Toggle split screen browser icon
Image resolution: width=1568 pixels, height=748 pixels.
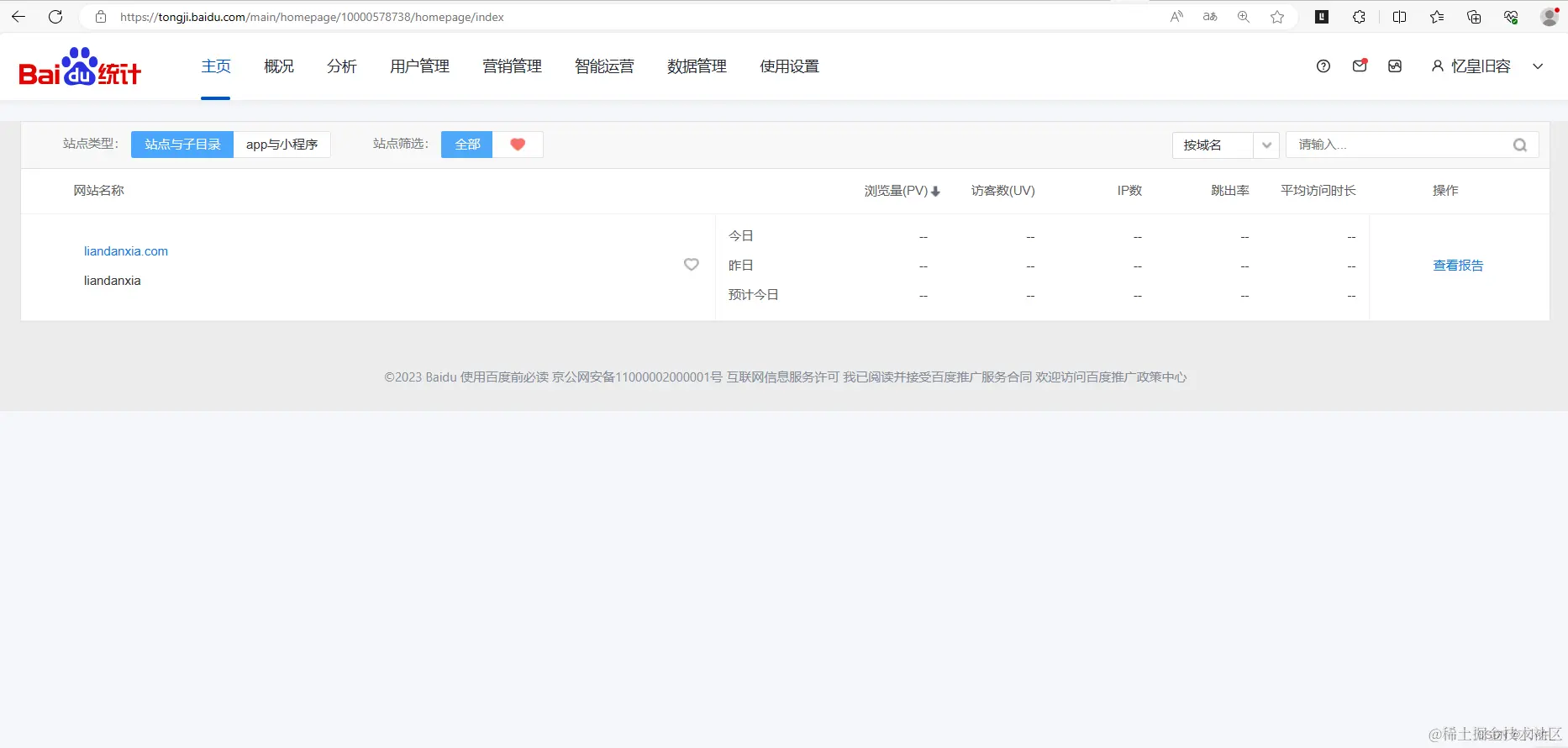1399,17
